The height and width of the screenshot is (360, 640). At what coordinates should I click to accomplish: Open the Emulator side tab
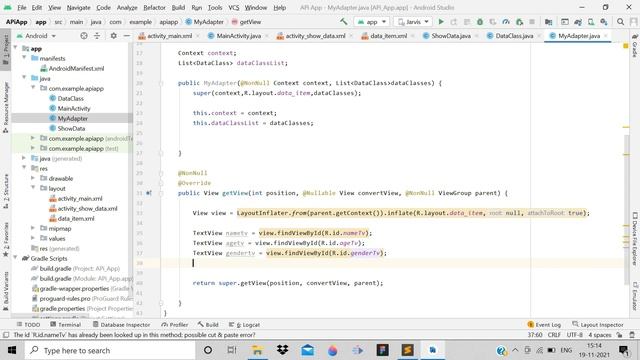[x=635, y=296]
